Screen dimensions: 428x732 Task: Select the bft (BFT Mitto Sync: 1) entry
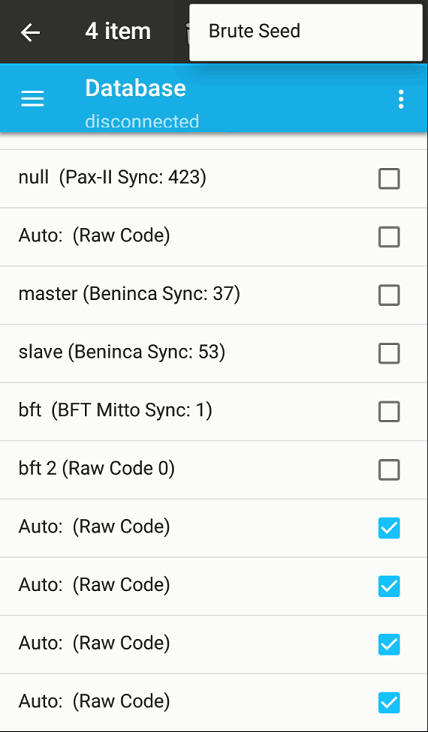214,412
